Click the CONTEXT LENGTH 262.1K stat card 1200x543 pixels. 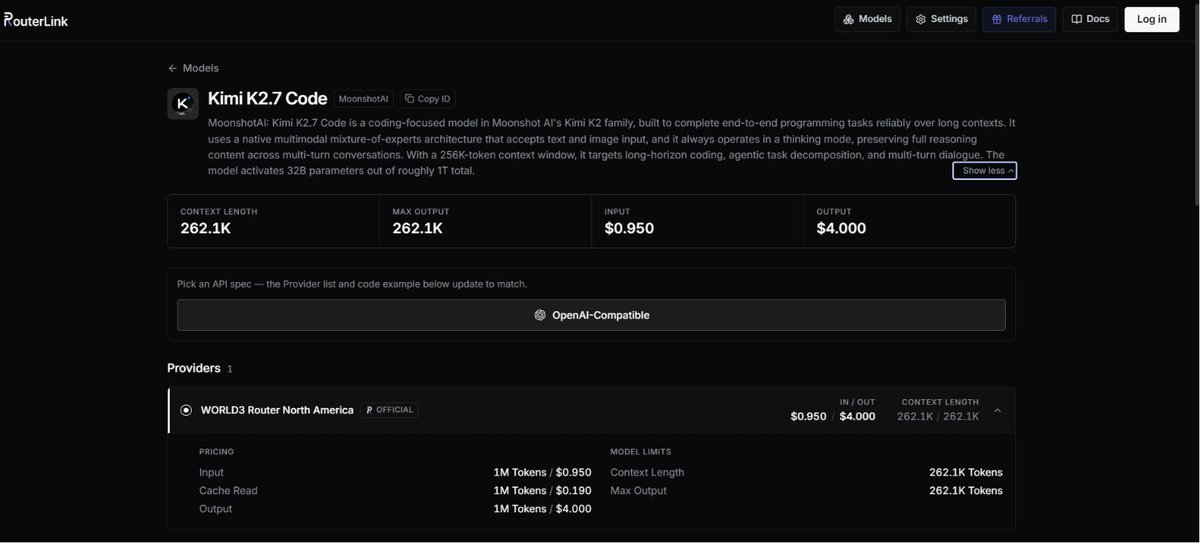(273, 221)
